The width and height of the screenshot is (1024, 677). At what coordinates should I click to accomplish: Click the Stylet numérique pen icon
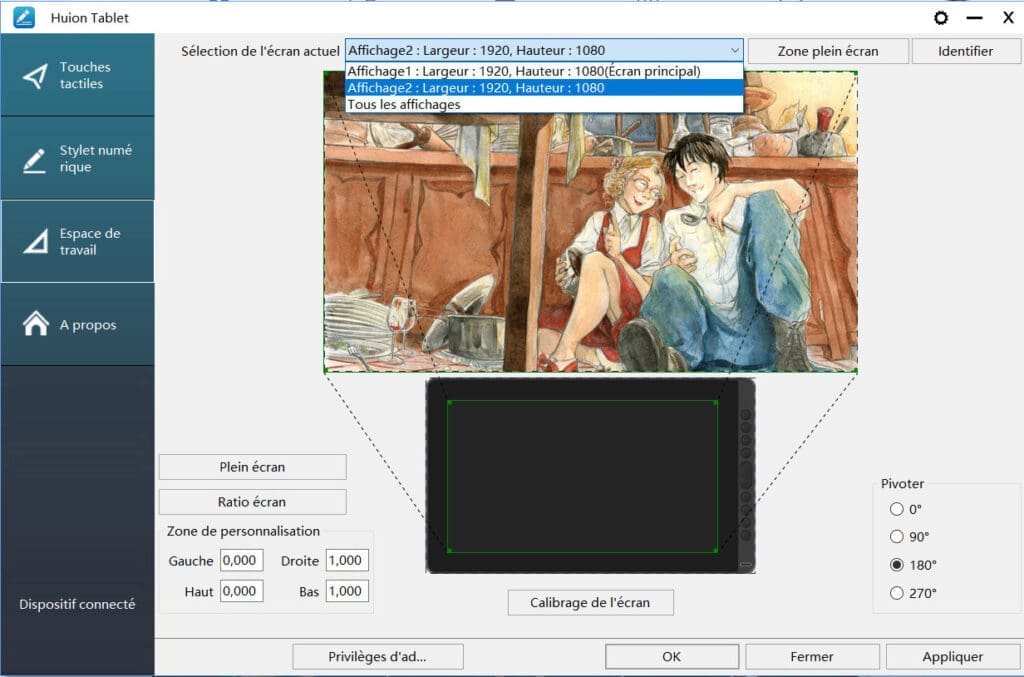pos(34,160)
